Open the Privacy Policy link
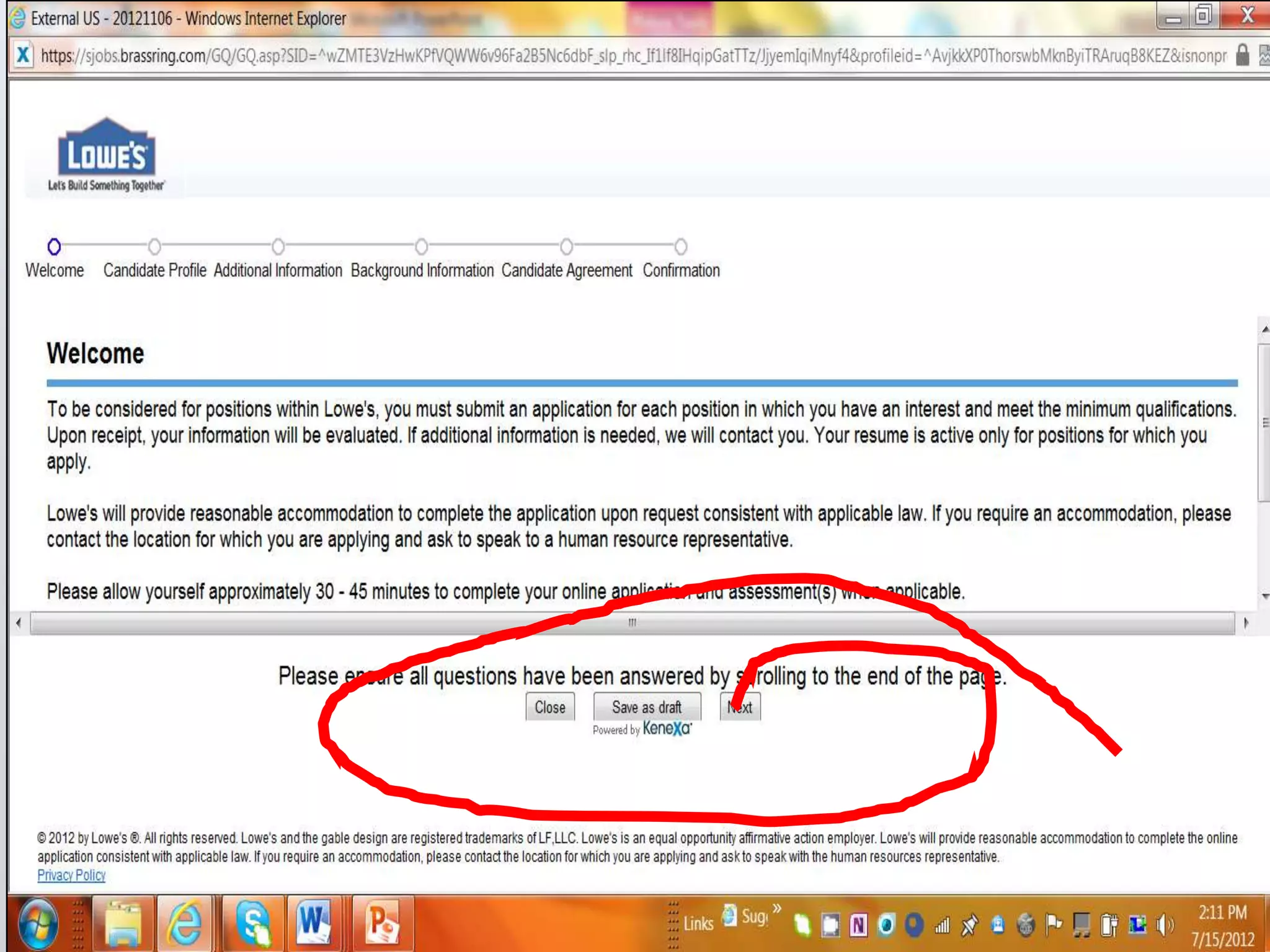 pos(71,875)
